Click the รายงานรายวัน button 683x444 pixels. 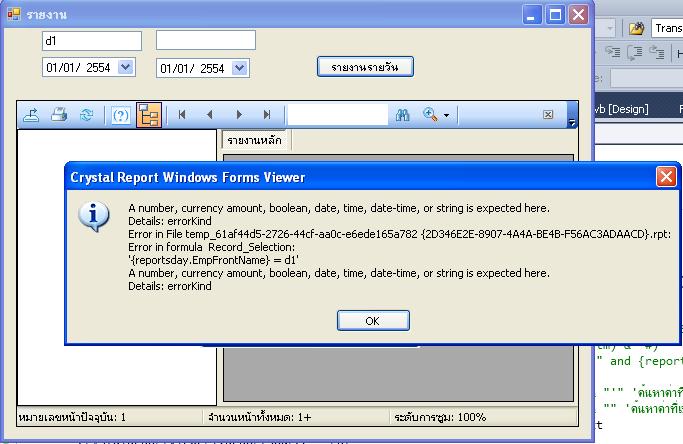tap(365, 67)
